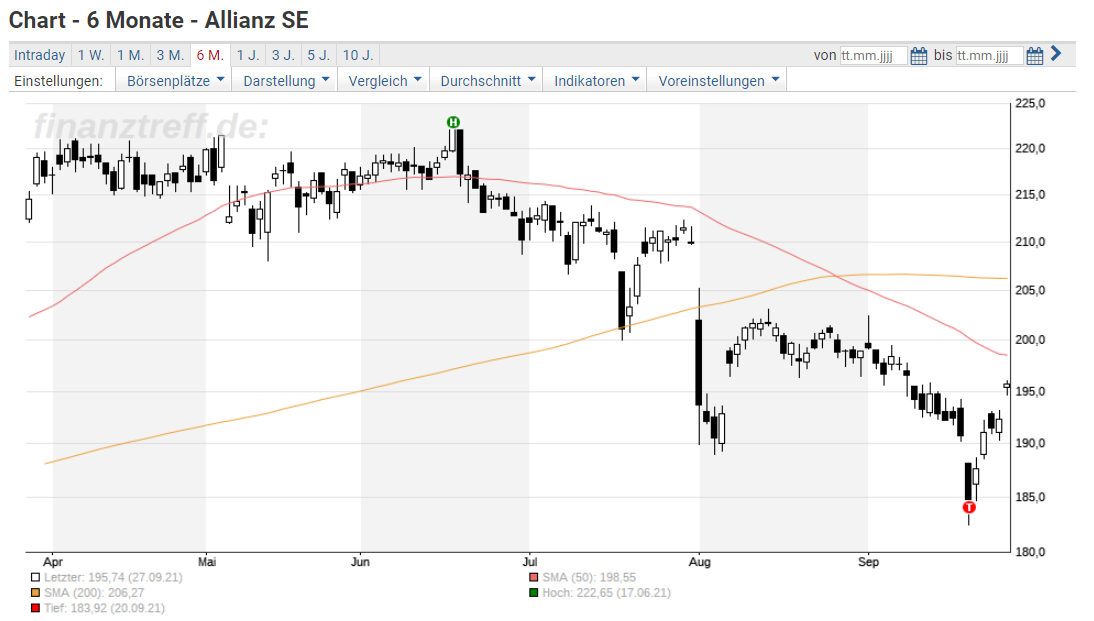Click the green H high marker
1094x621 pixels.
pos(454,122)
